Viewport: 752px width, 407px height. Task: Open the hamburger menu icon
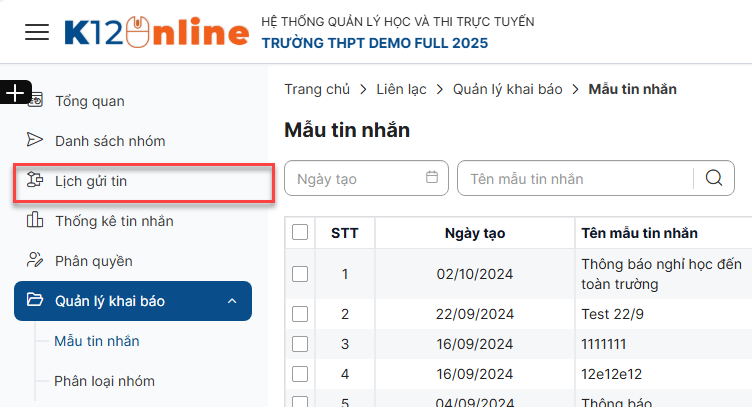coord(37,33)
